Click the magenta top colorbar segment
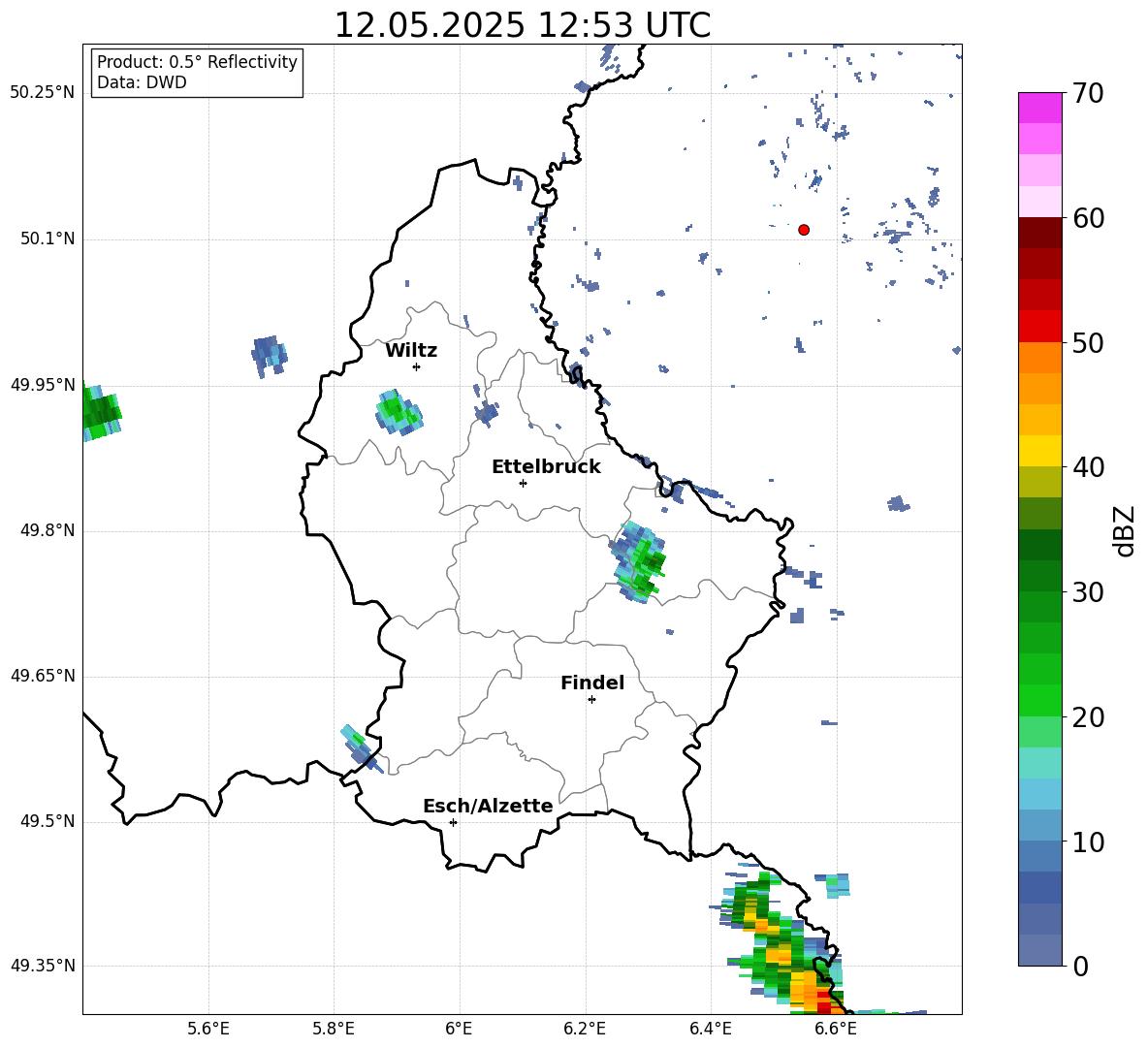 tap(1040, 109)
